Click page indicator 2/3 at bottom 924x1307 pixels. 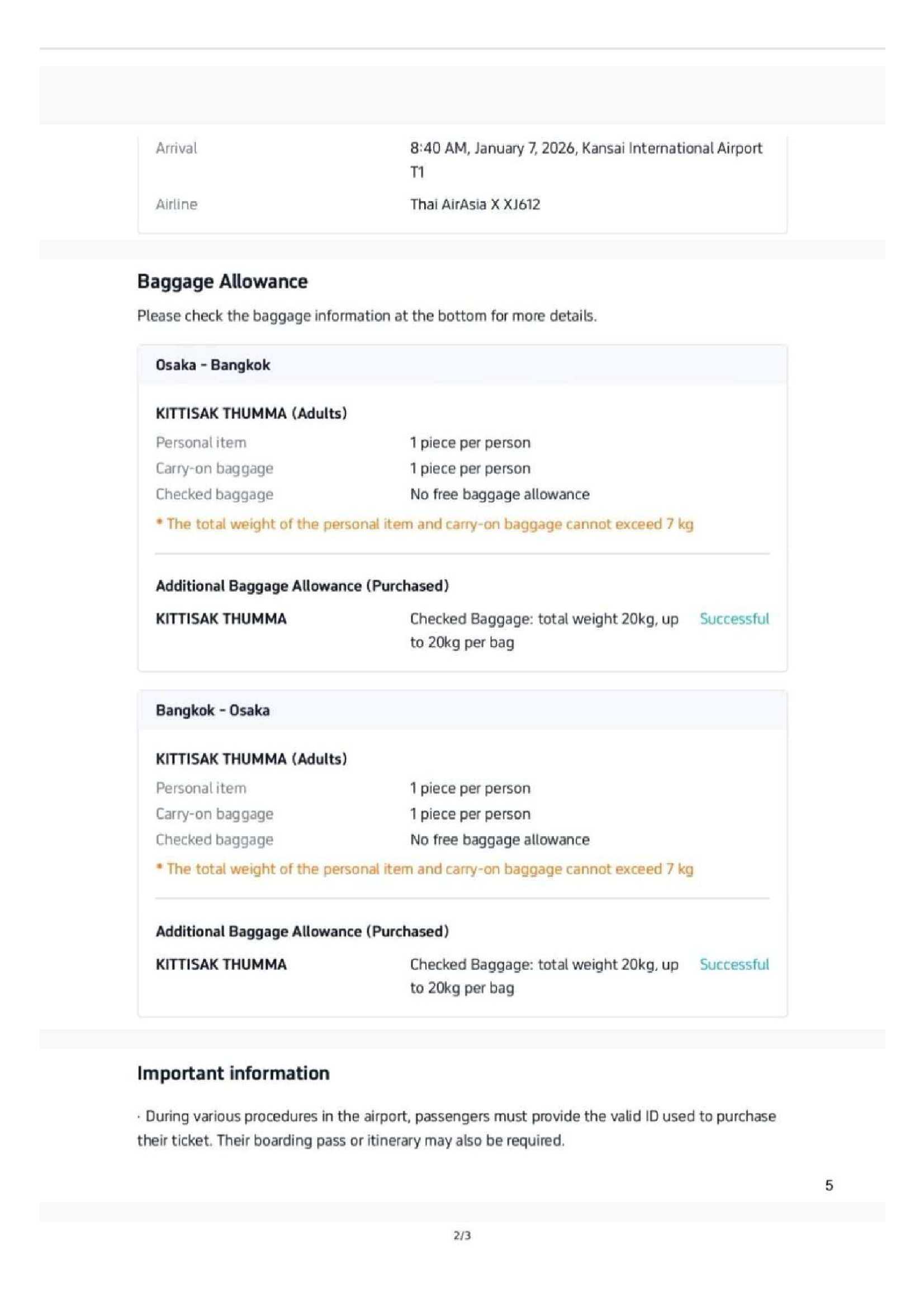462,1235
